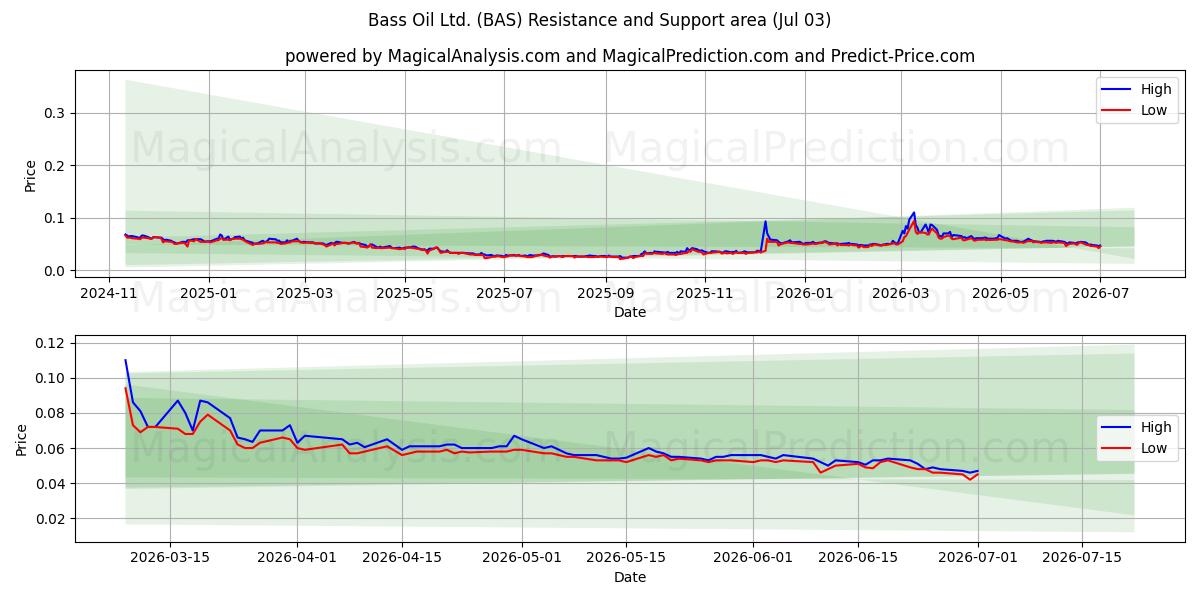1200x600 pixels.
Task: Click the 2025-01 date tick label
Action: point(209,293)
